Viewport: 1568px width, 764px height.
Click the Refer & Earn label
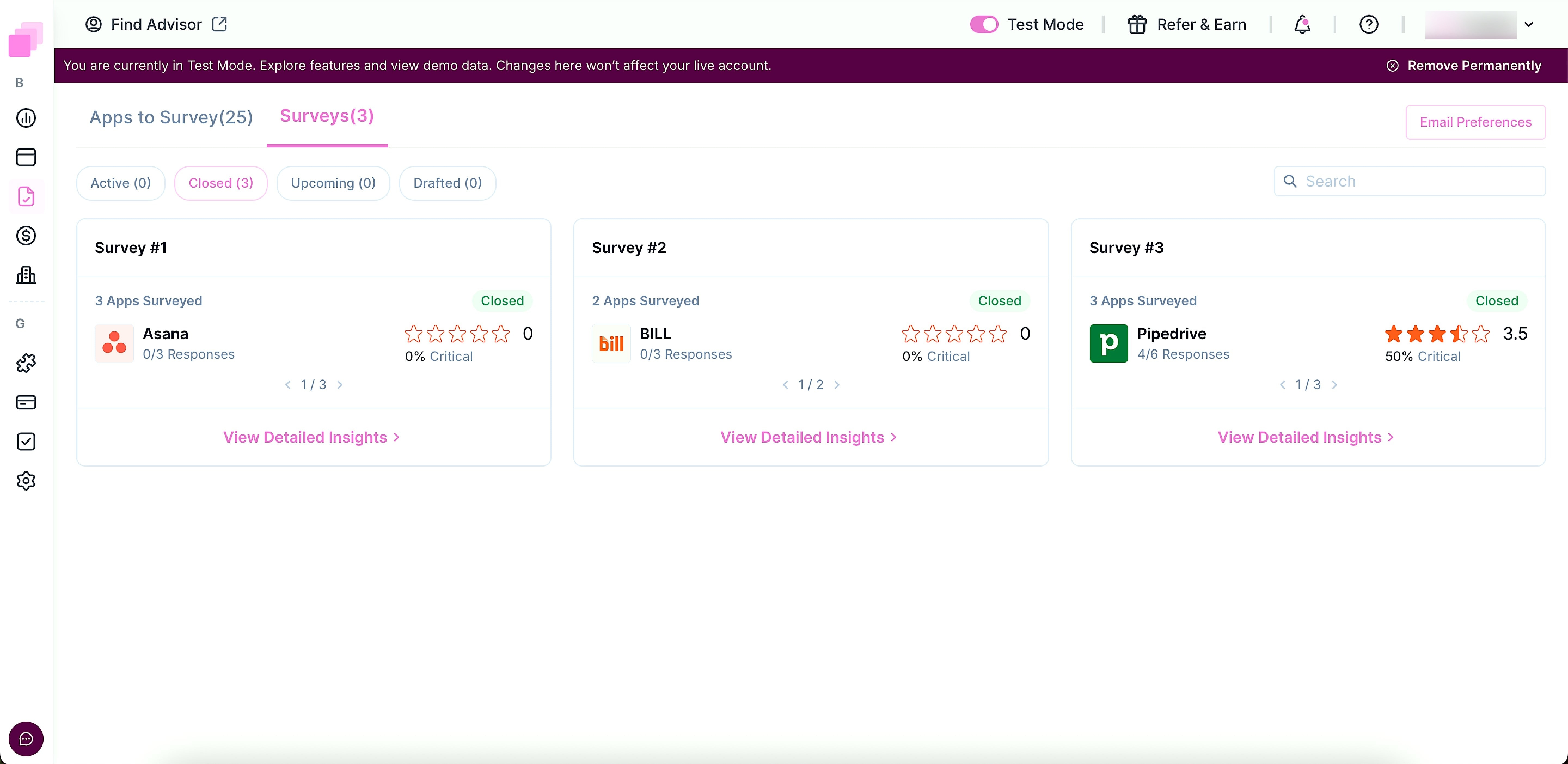[x=1201, y=24]
